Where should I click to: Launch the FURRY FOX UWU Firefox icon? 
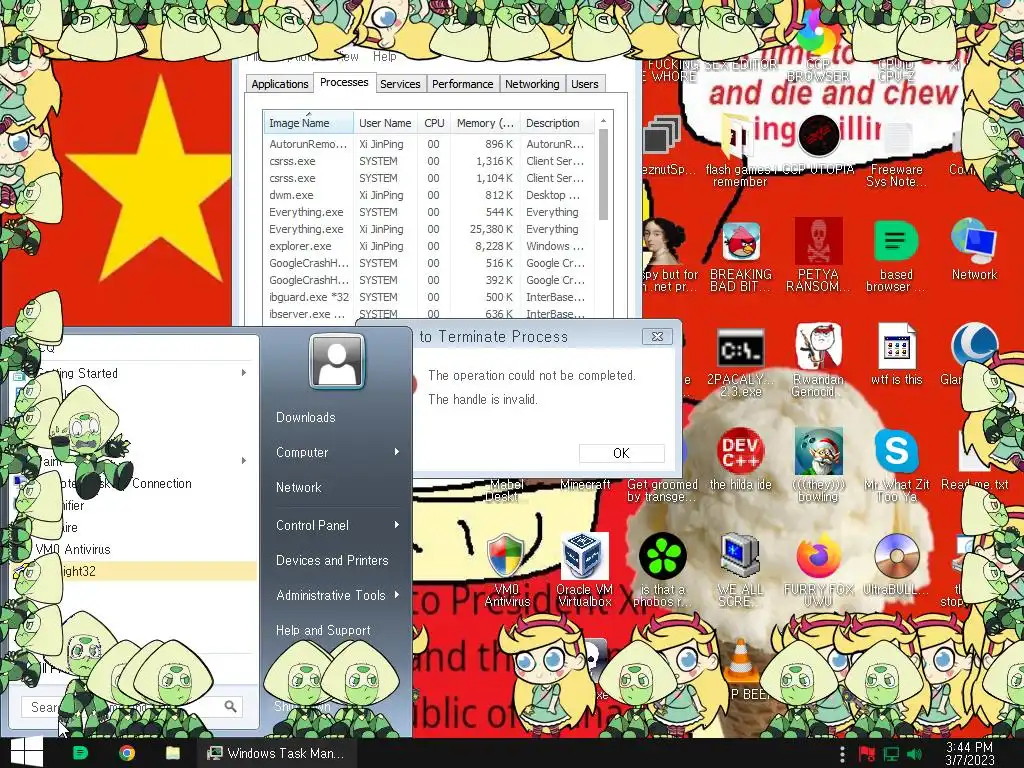pyautogui.click(x=818, y=556)
